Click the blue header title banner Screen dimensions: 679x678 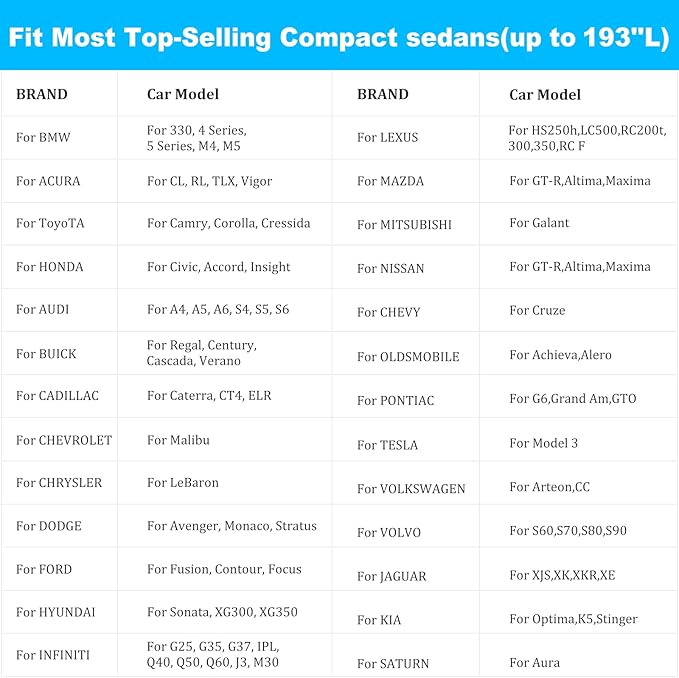point(340,35)
